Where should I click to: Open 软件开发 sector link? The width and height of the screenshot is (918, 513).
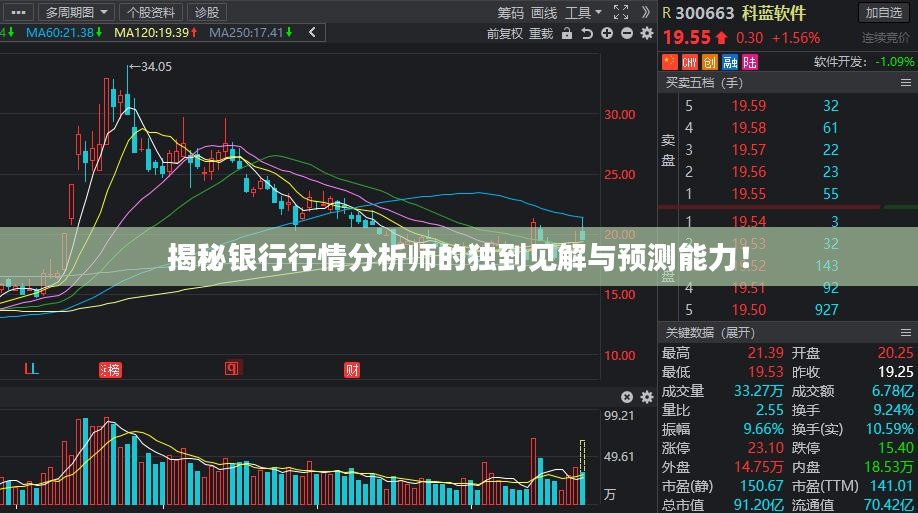click(840, 61)
